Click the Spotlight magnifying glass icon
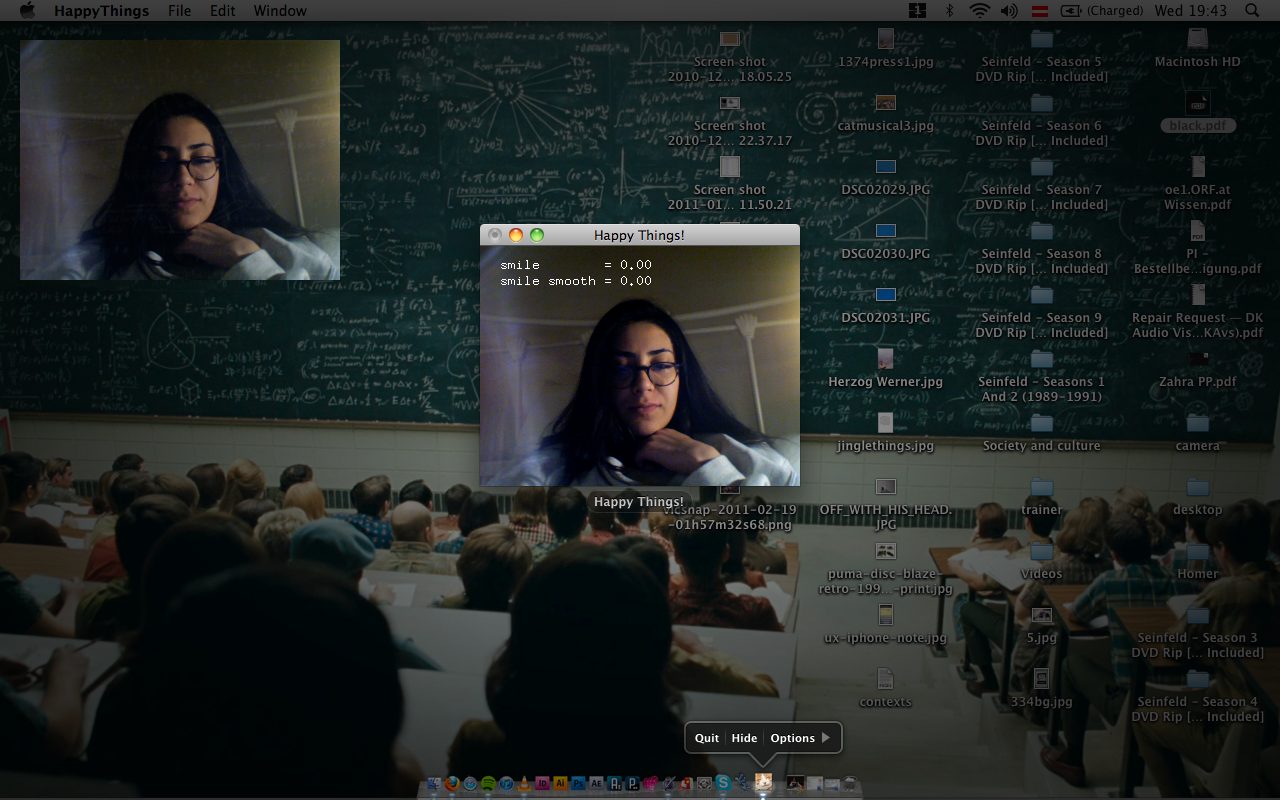 (x=1252, y=11)
